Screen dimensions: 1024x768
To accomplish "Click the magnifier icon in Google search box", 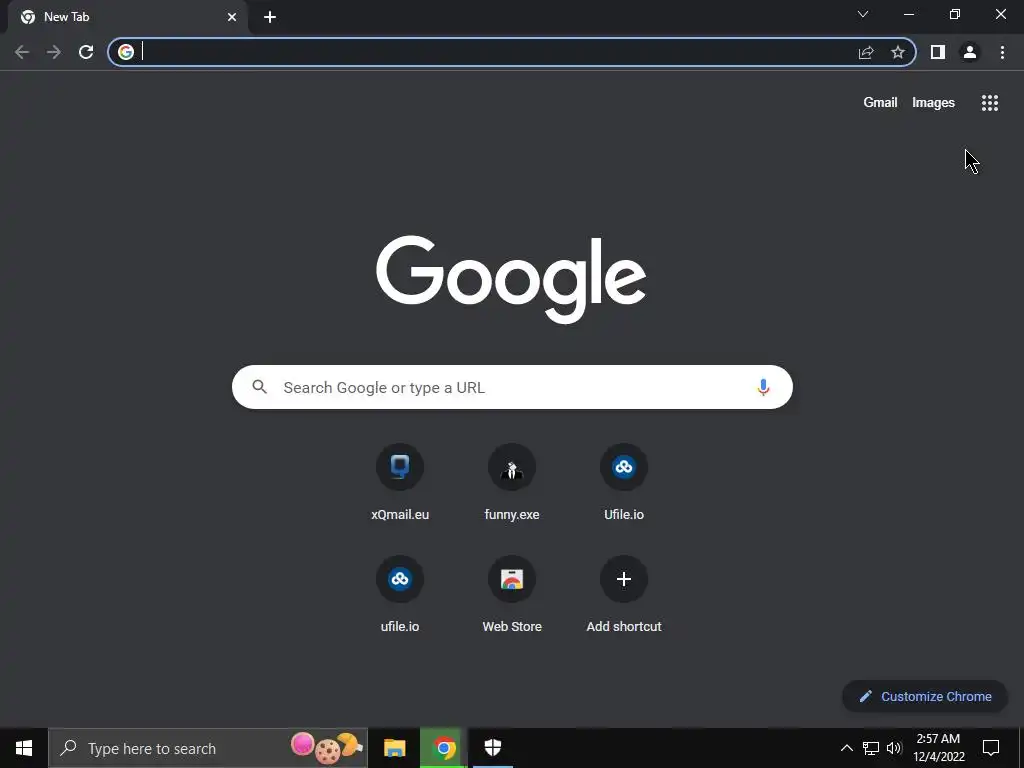I will tap(260, 387).
